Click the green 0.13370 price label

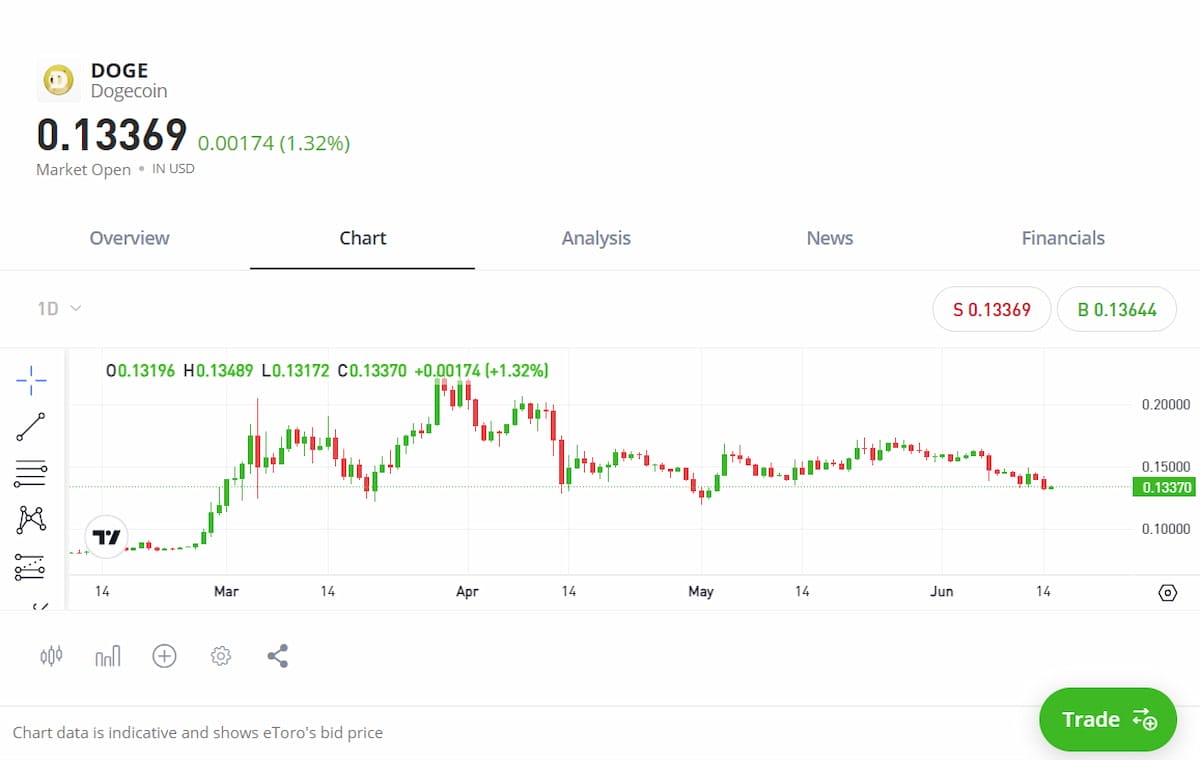click(x=1163, y=487)
